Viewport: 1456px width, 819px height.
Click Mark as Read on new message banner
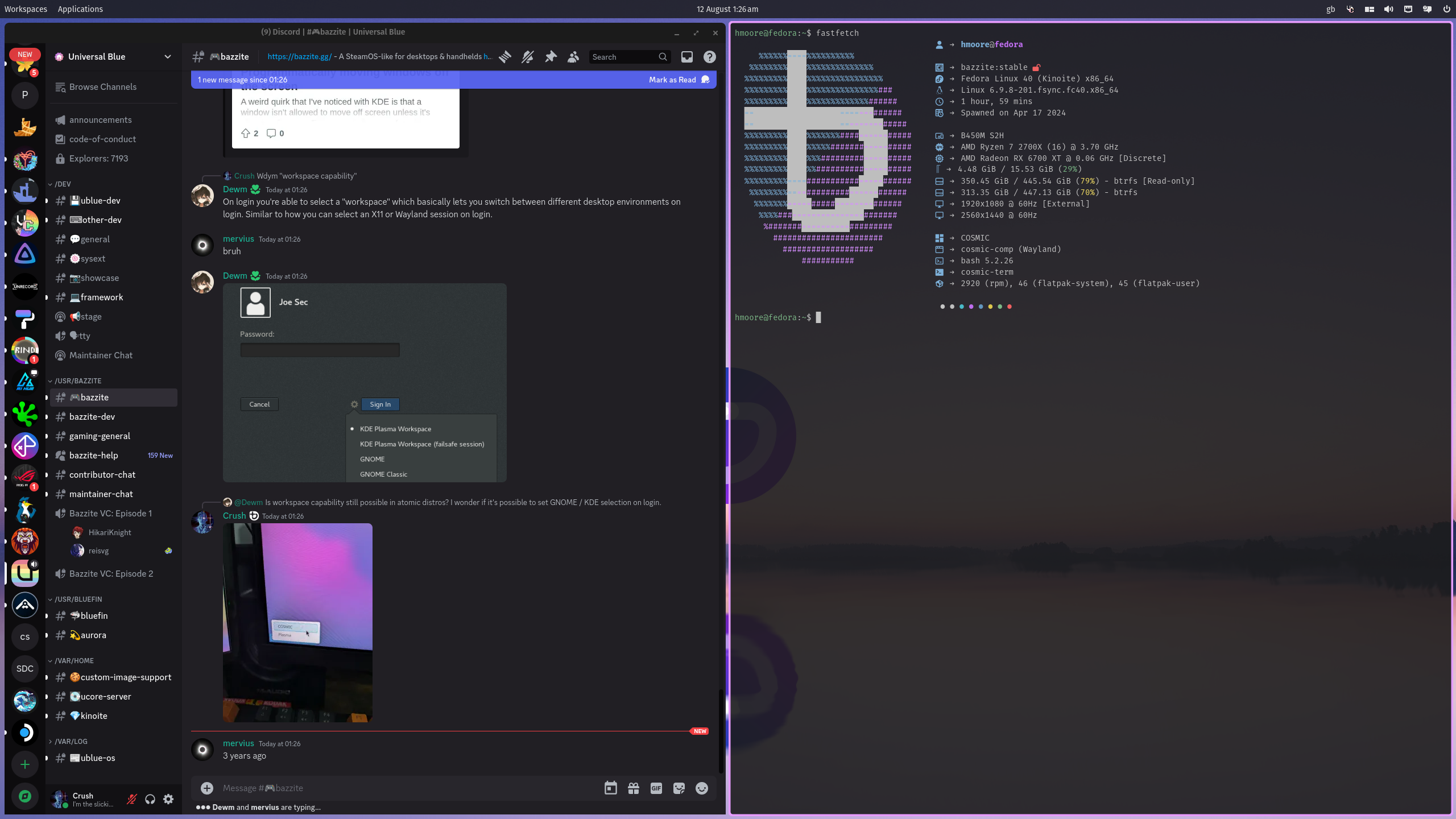[673, 80]
